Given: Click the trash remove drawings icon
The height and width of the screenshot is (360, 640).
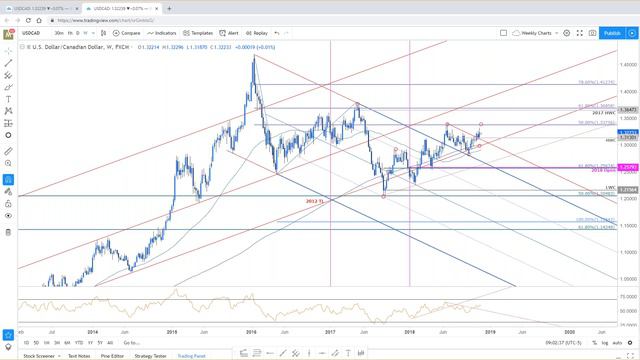Looking at the screenshot, I should pos(8,232).
